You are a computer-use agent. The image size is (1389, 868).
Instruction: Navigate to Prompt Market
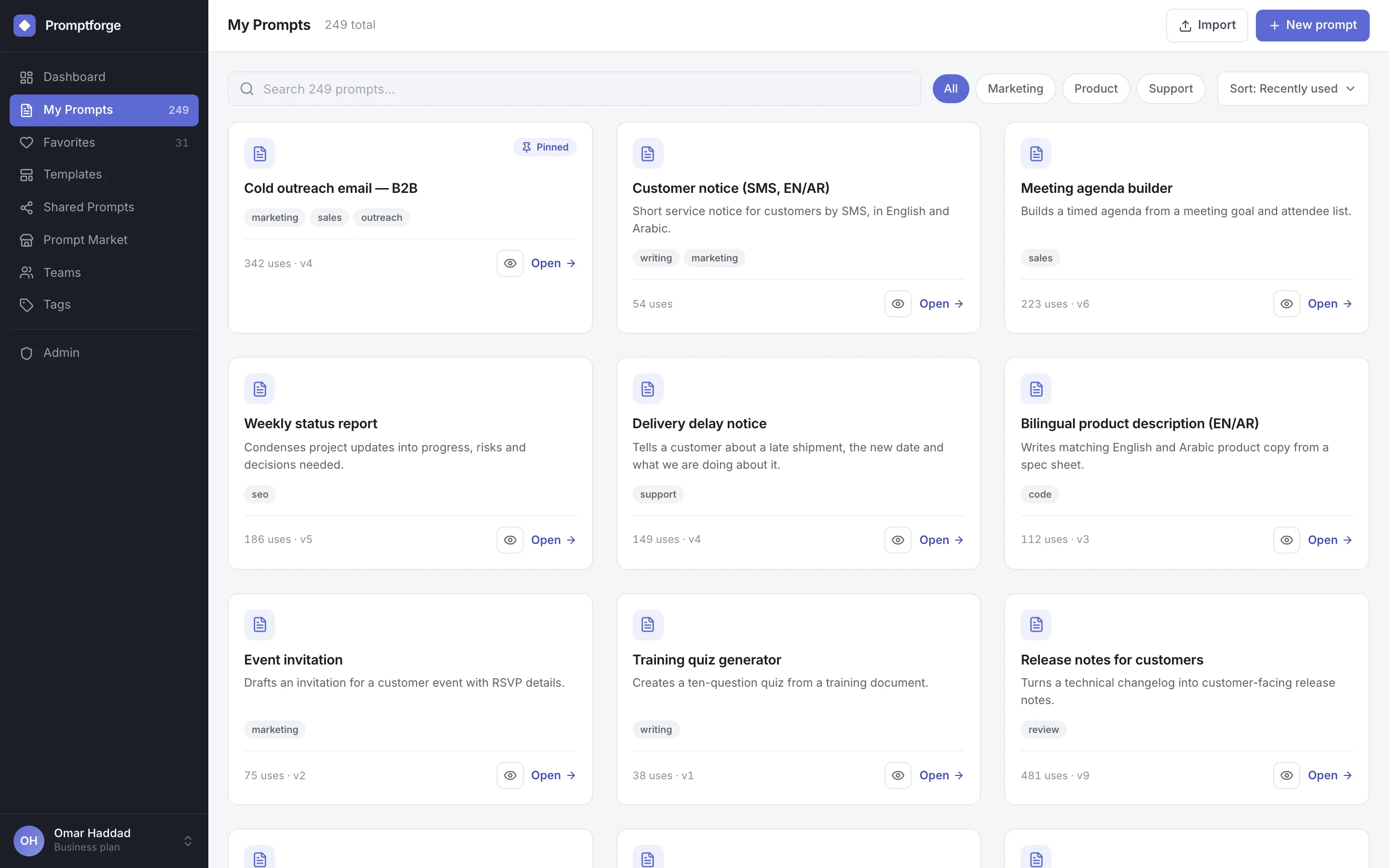point(104,240)
